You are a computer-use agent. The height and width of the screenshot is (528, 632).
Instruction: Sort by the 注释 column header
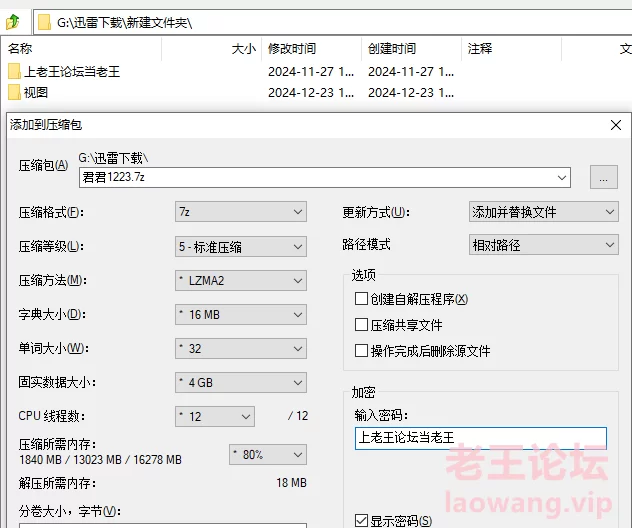[x=480, y=49]
